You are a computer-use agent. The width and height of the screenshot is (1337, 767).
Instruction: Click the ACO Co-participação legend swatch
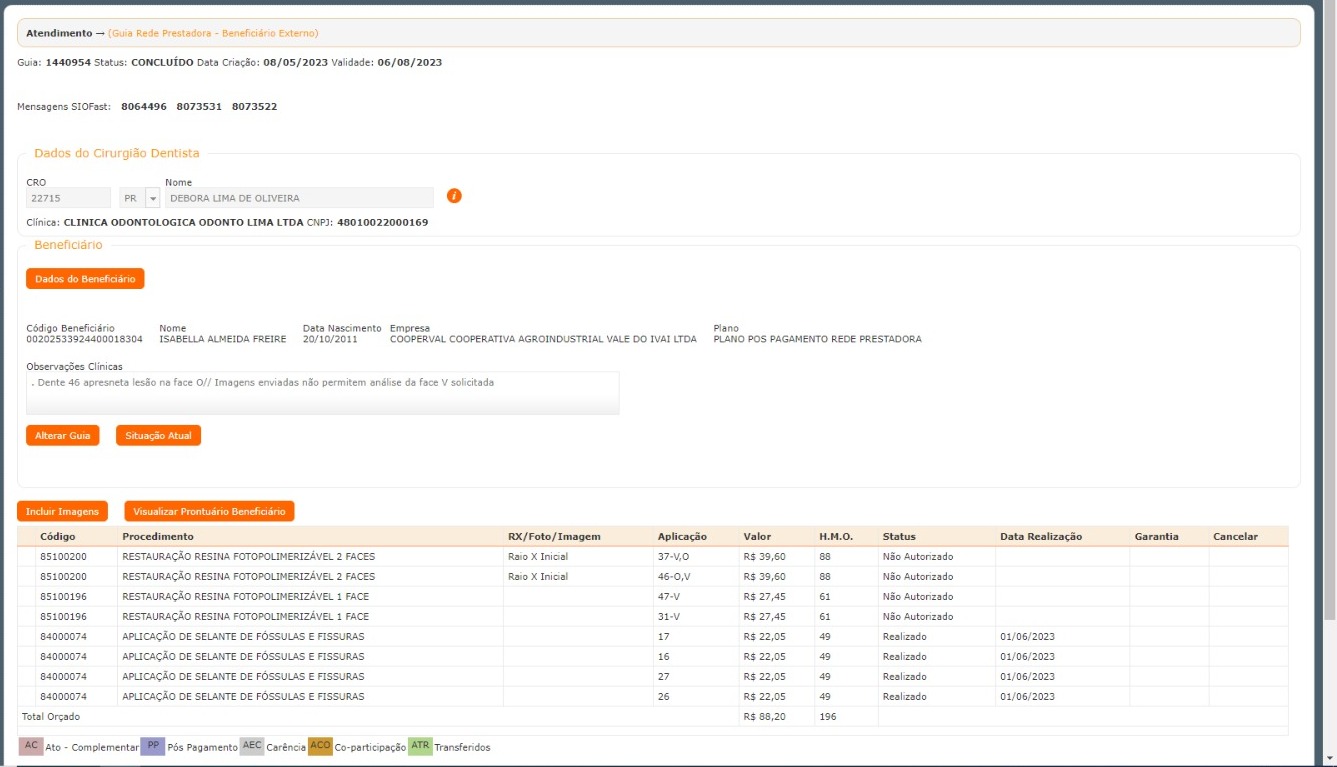(x=320, y=746)
